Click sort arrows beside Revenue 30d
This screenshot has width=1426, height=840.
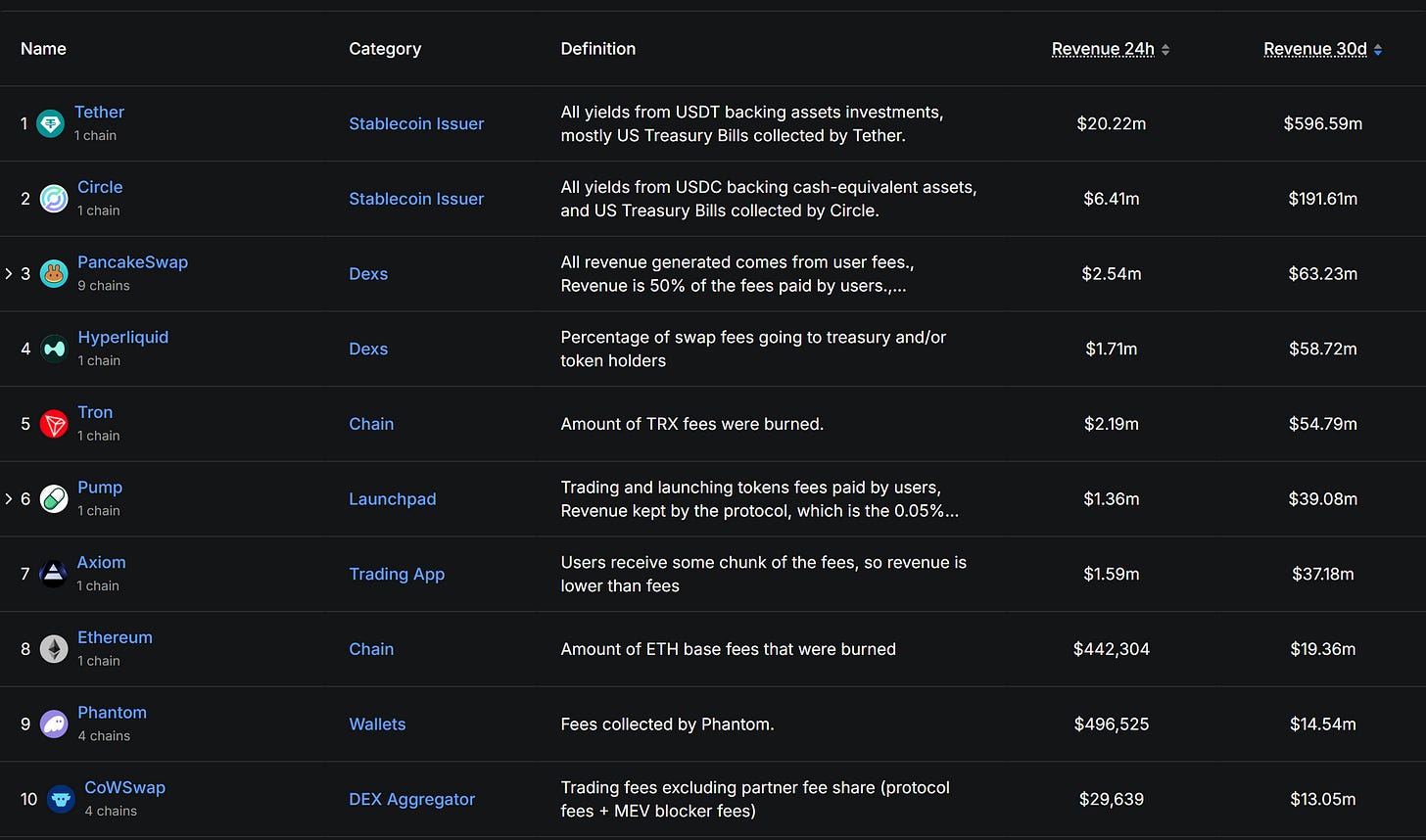[1378, 50]
